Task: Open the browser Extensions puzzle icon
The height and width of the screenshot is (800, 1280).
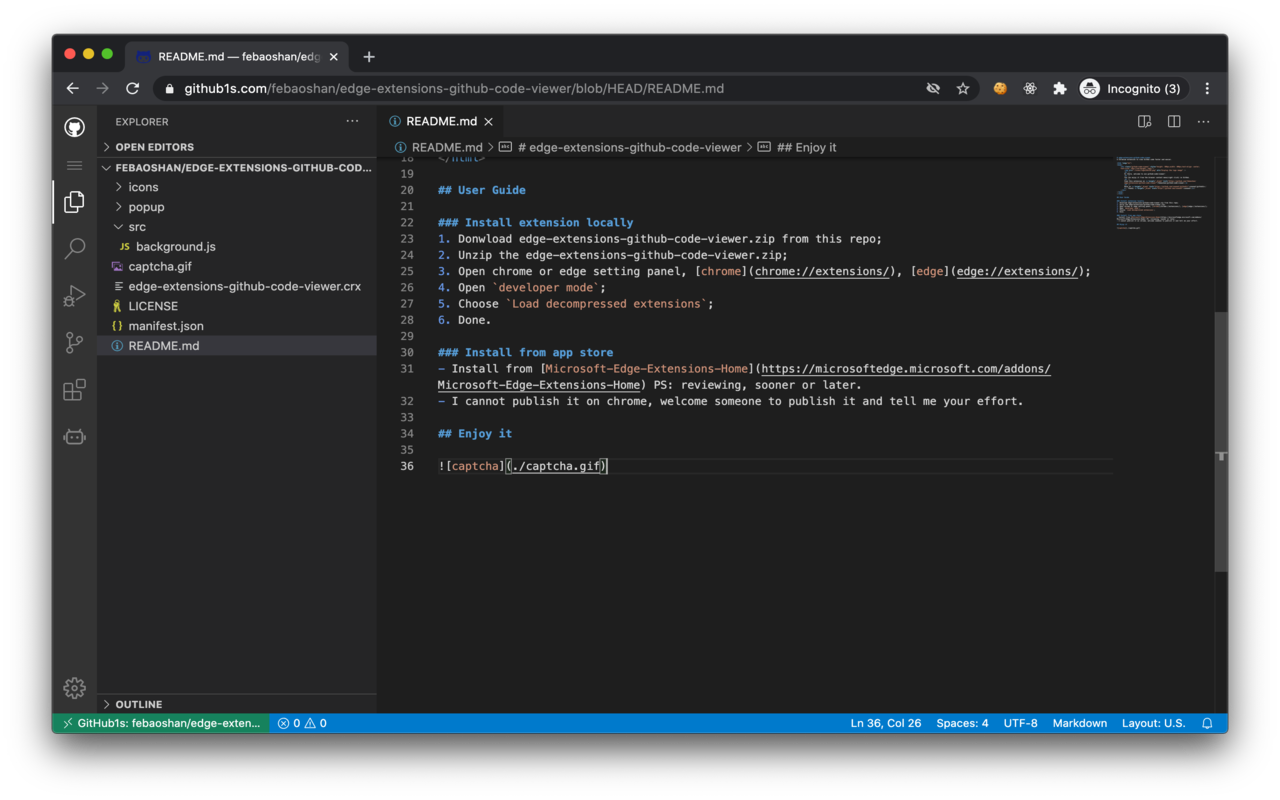Action: coord(1060,89)
